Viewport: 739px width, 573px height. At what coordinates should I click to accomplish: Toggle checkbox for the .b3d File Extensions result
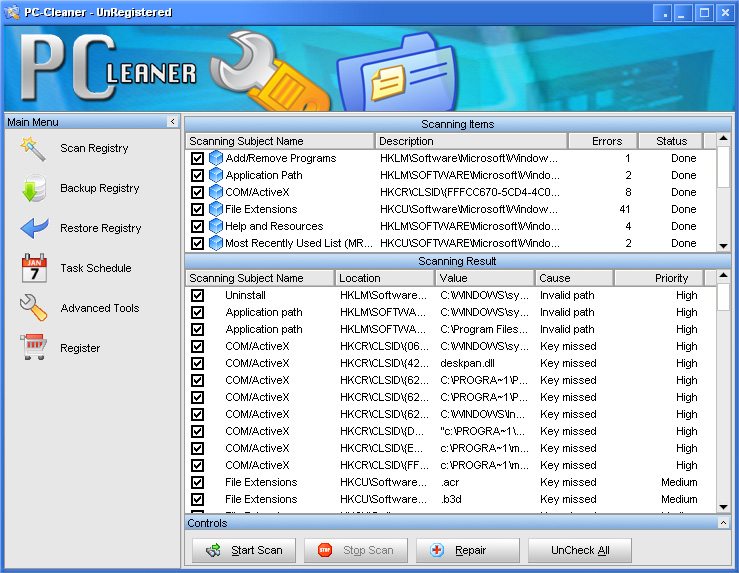click(x=197, y=499)
